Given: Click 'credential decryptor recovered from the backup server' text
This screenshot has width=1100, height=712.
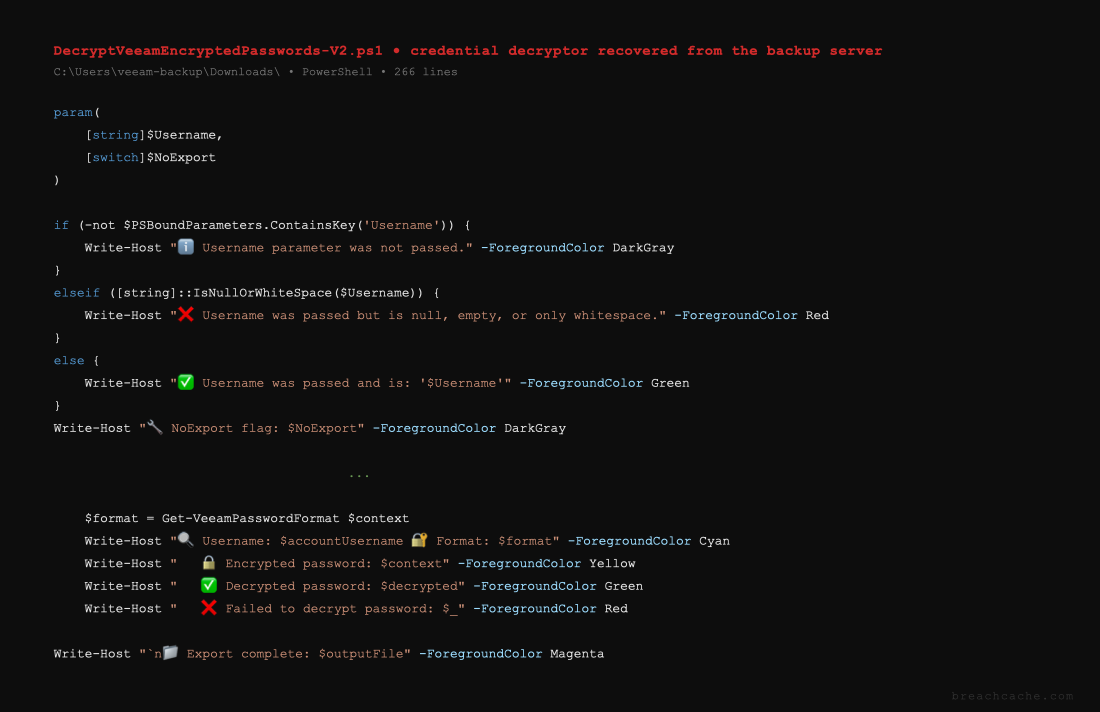Looking at the screenshot, I should click(x=646, y=51).
